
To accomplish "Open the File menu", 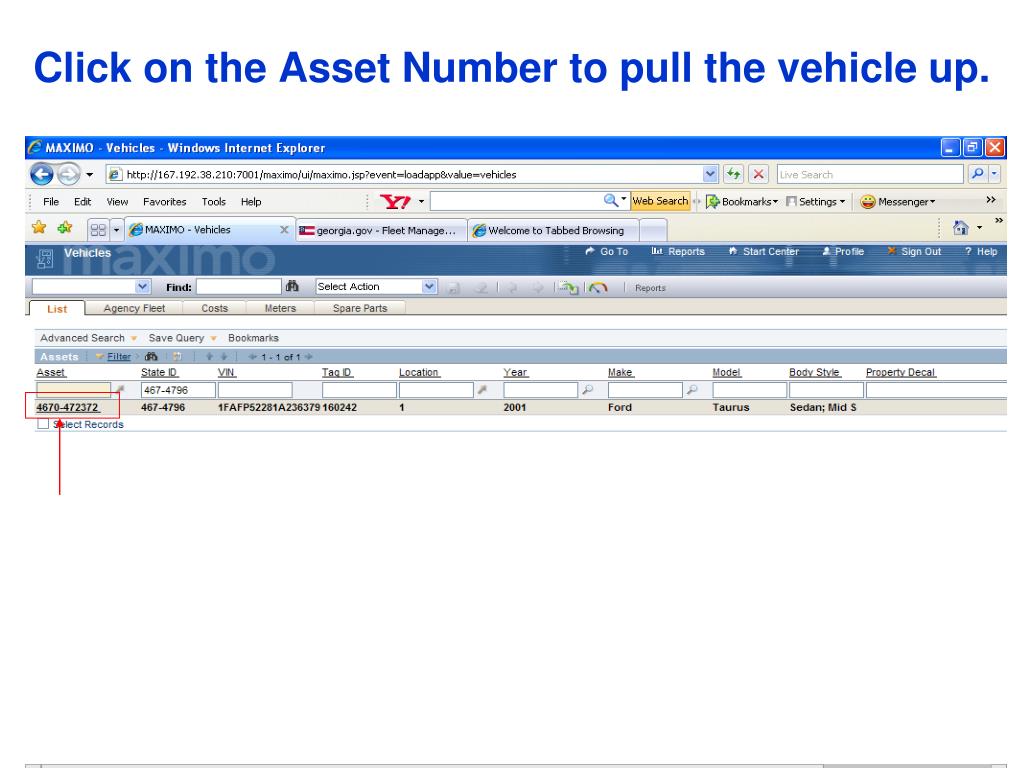I will click(x=51, y=202).
